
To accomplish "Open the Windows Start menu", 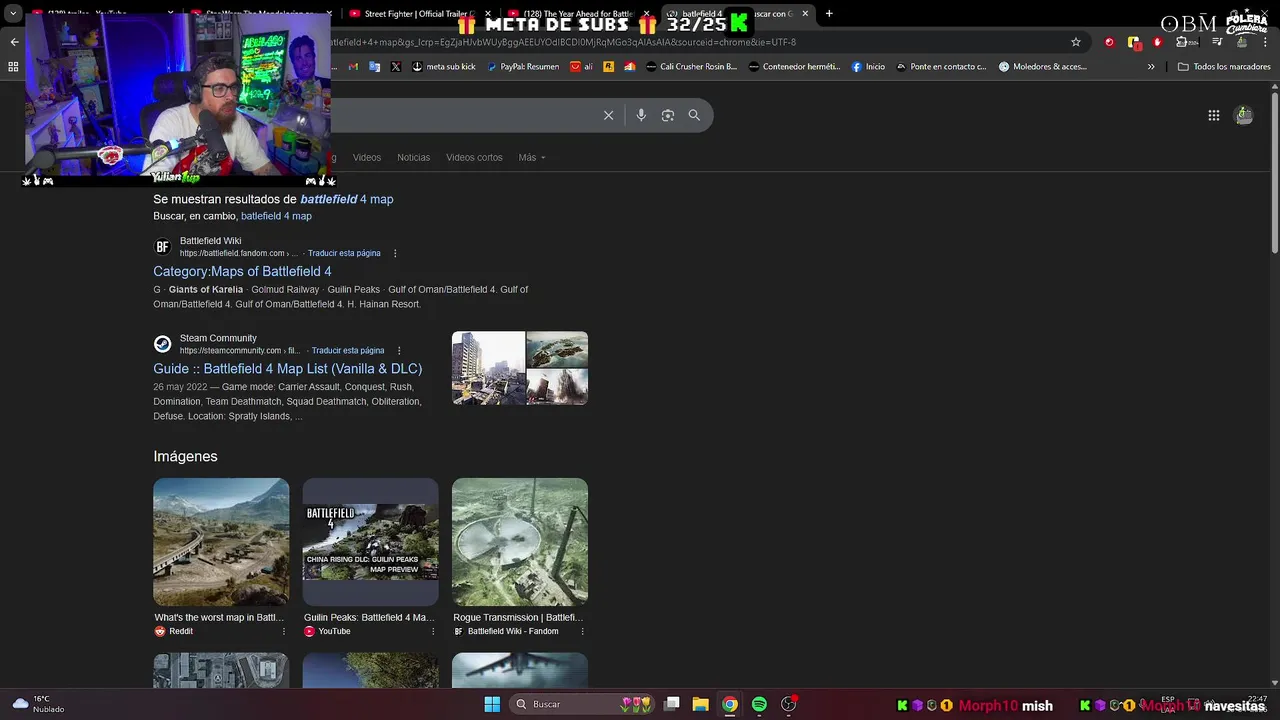I will [x=492, y=704].
